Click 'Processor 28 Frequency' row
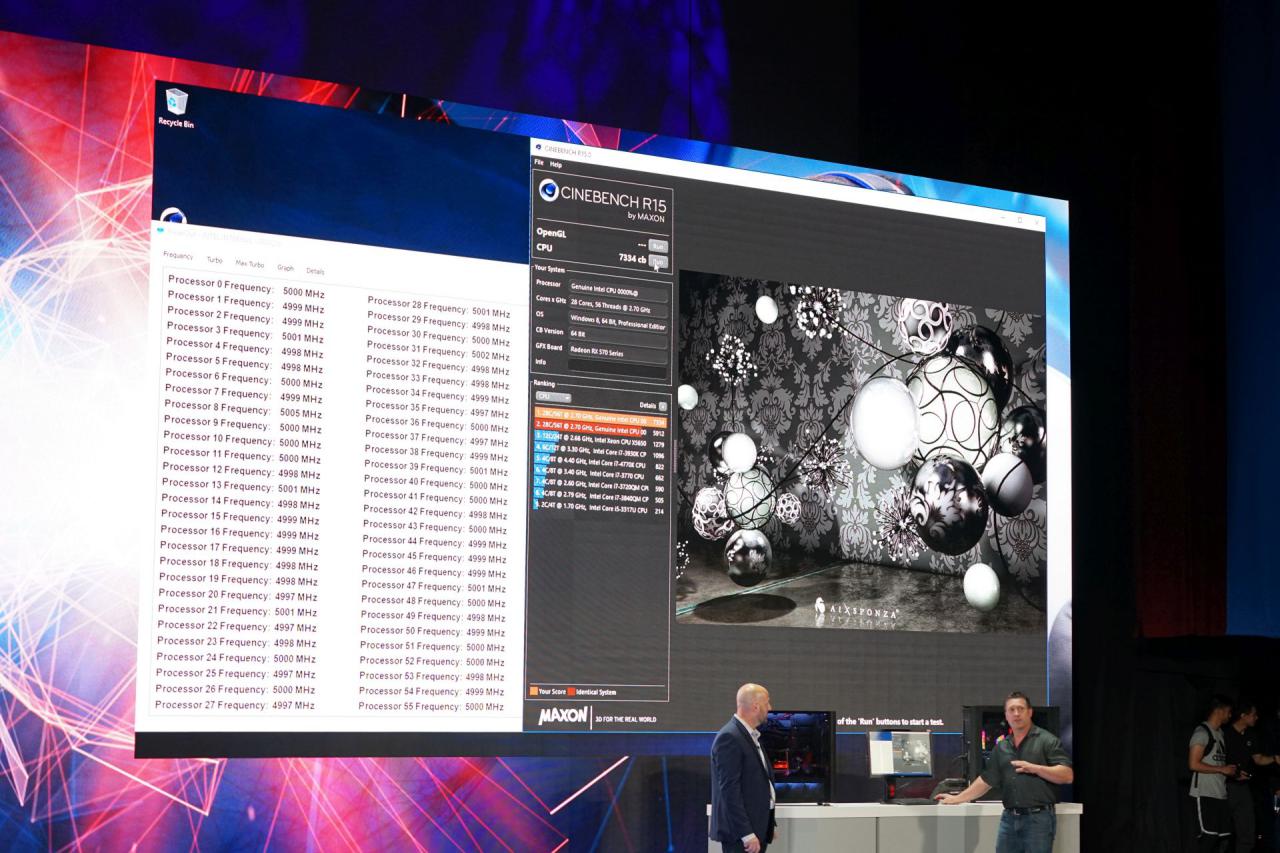Screen dimensions: 1280x853 (x=438, y=306)
